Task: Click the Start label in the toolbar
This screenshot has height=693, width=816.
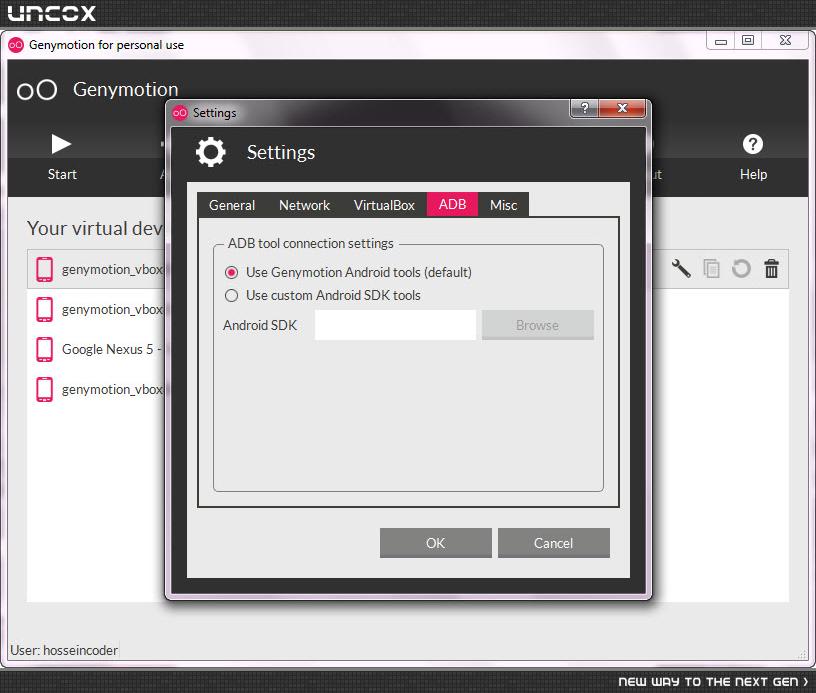Action: pyautogui.click(x=62, y=174)
